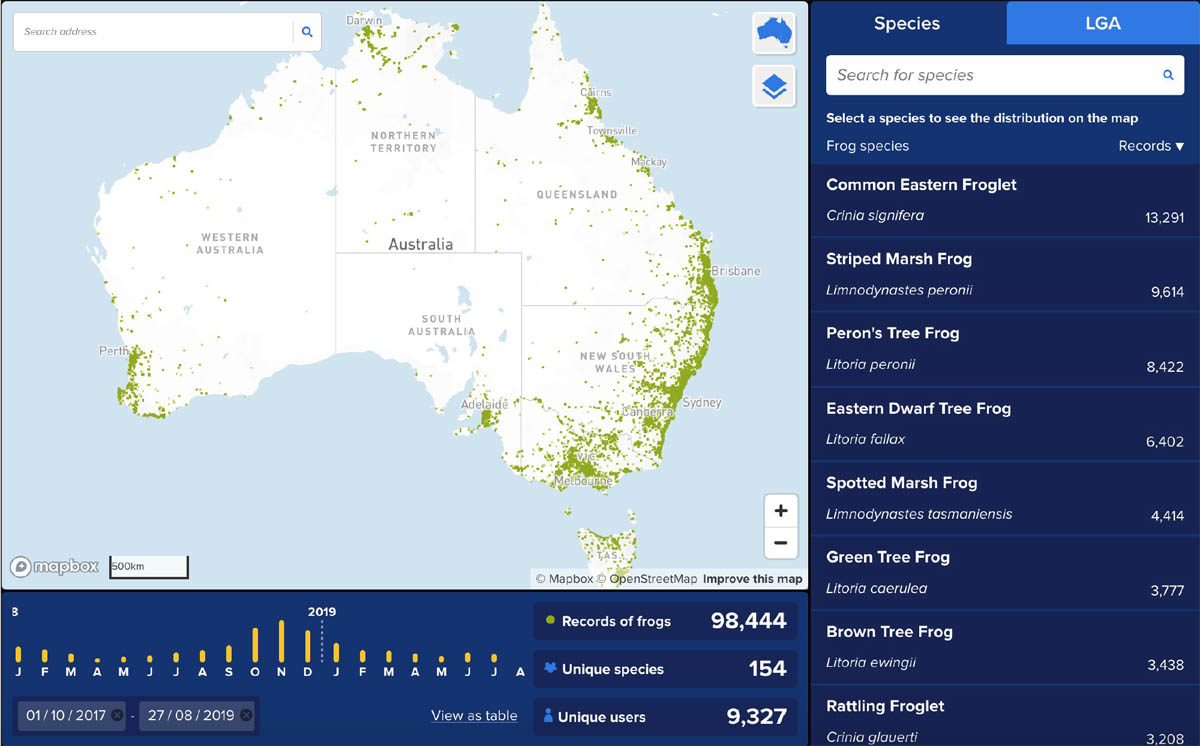Clear the start date 01/10/2017
Image resolution: width=1200 pixels, height=746 pixels.
(x=117, y=715)
